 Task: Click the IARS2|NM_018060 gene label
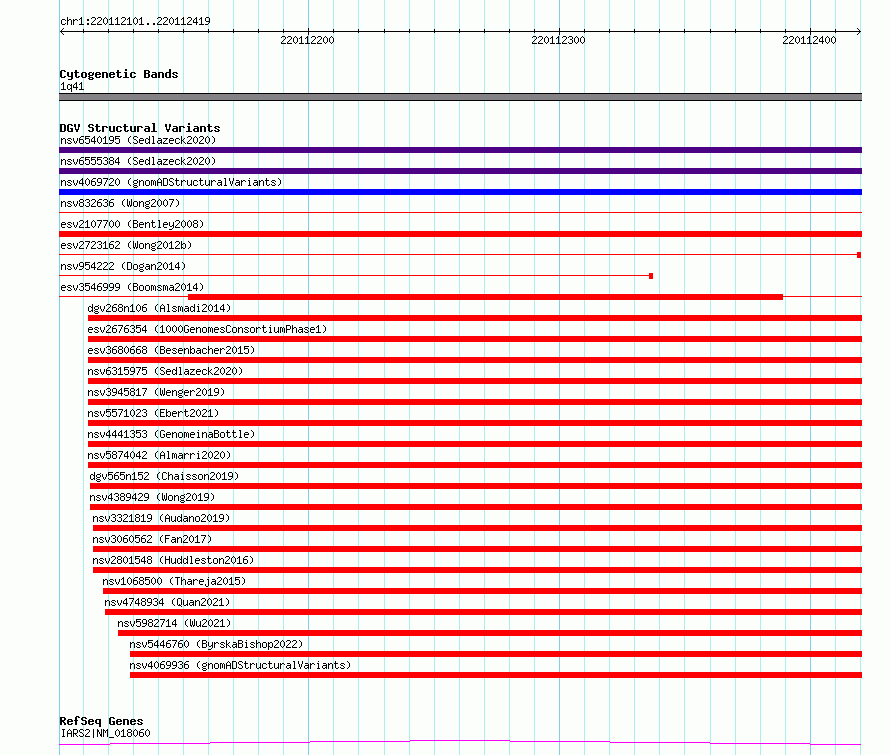[x=105, y=733]
